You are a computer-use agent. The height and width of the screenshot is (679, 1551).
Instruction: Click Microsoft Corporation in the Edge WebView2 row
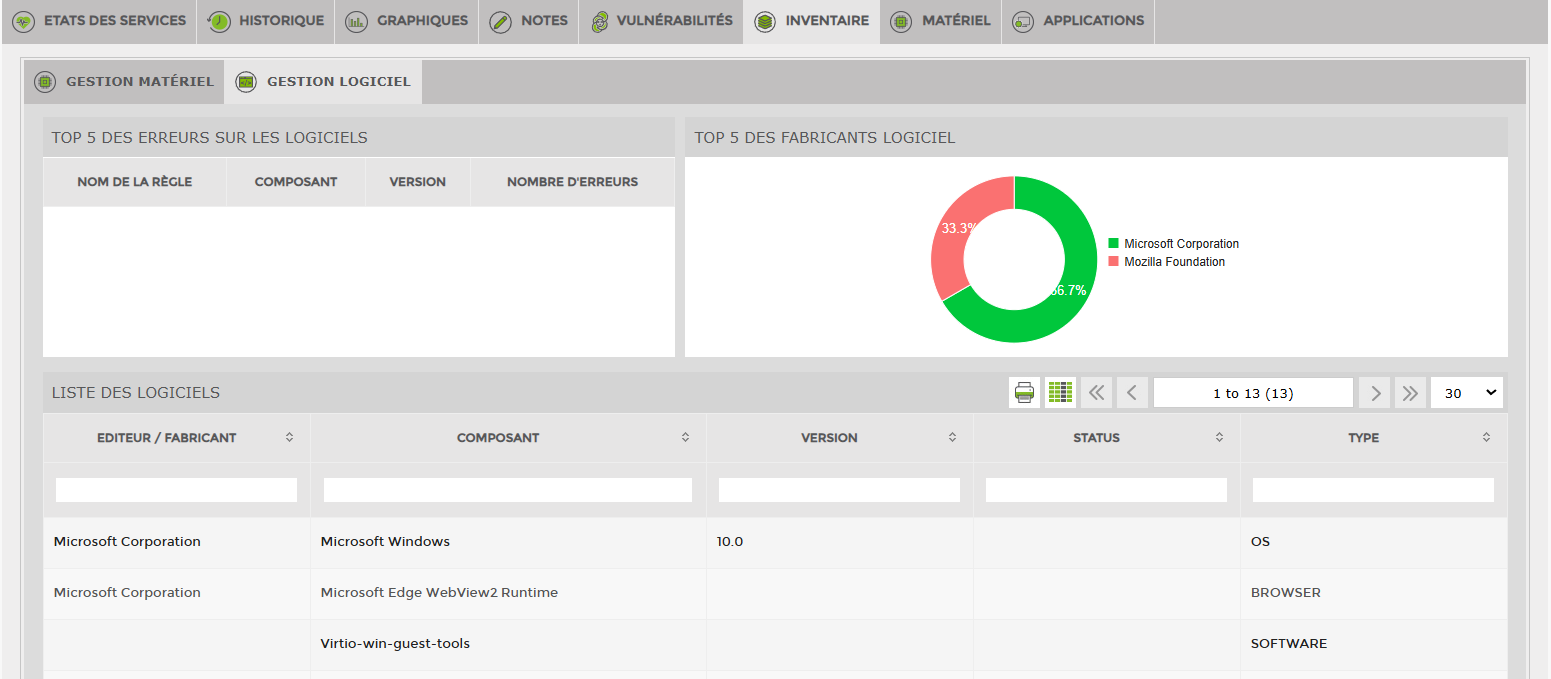click(x=127, y=593)
